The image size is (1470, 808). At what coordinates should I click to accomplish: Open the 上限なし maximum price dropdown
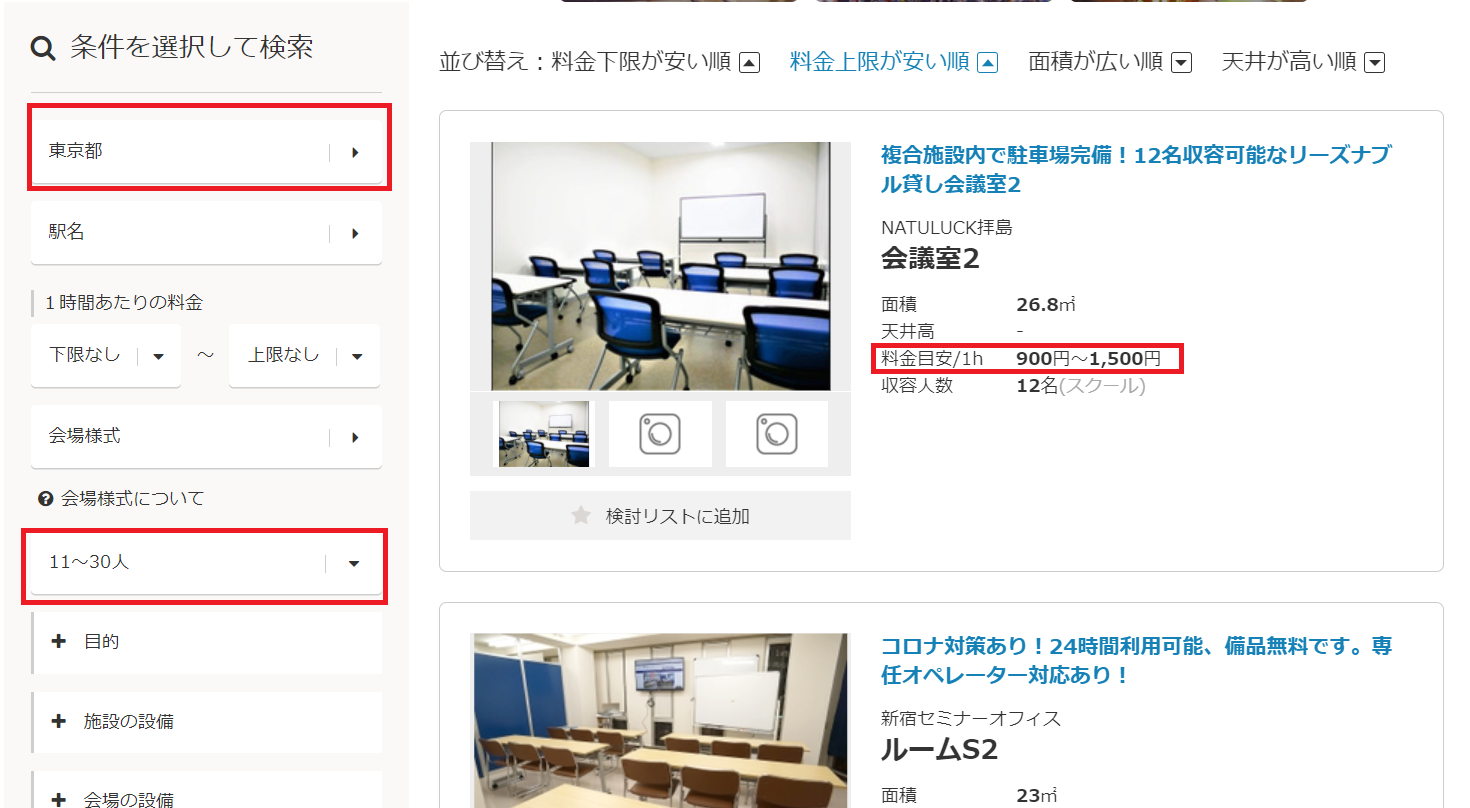pyautogui.click(x=304, y=355)
